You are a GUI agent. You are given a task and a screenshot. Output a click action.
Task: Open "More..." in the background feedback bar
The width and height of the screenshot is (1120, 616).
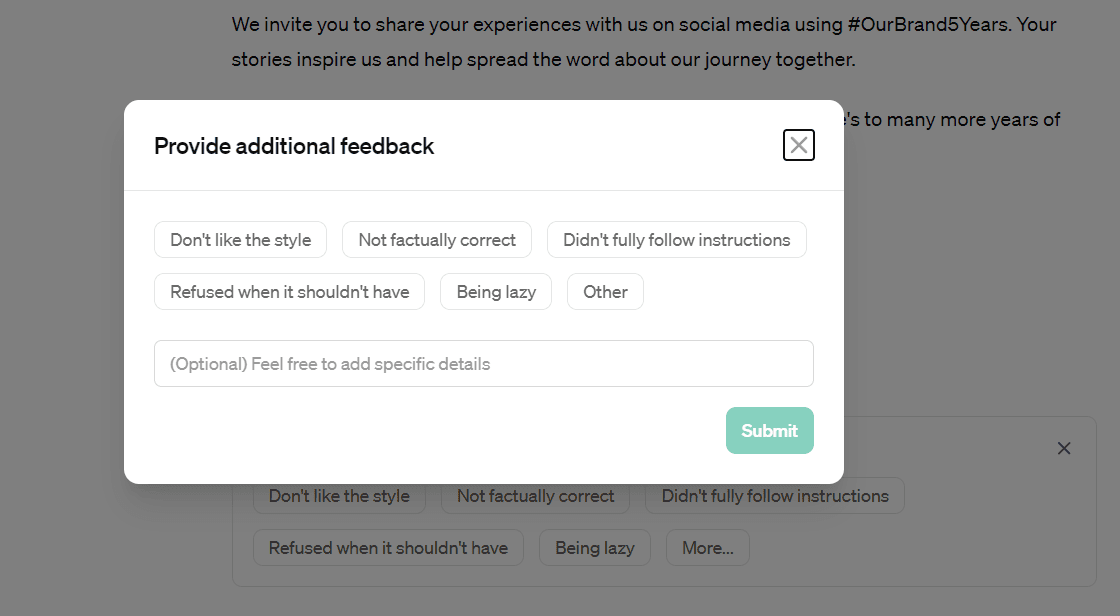[707, 547]
